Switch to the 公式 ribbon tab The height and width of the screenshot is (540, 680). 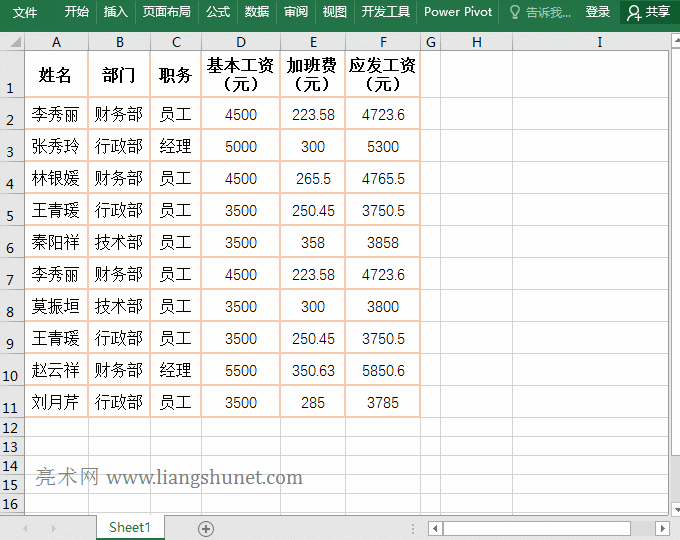pos(218,12)
